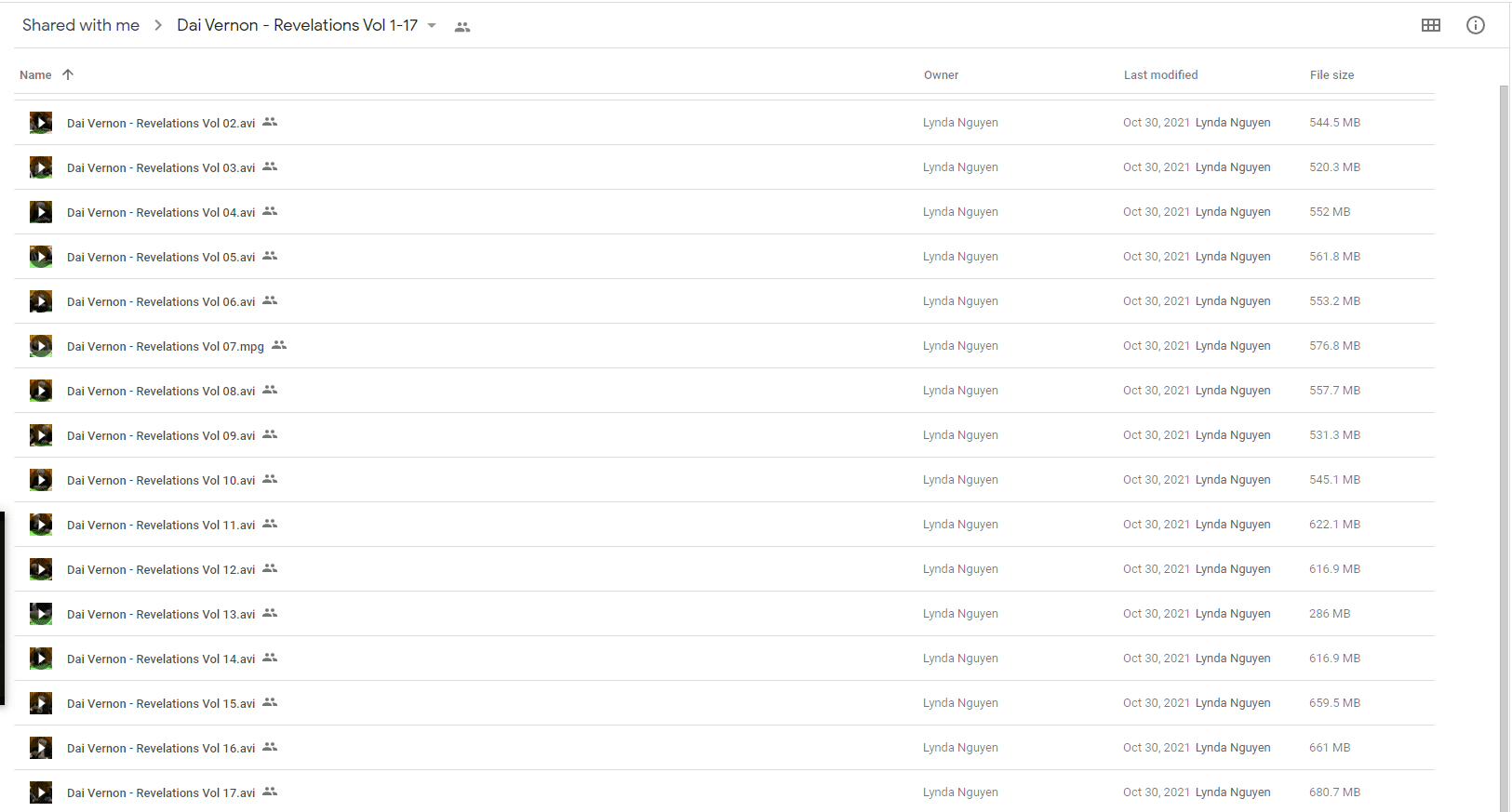
Task: Click shared icon next to Vol 02.avi
Action: 270,122
